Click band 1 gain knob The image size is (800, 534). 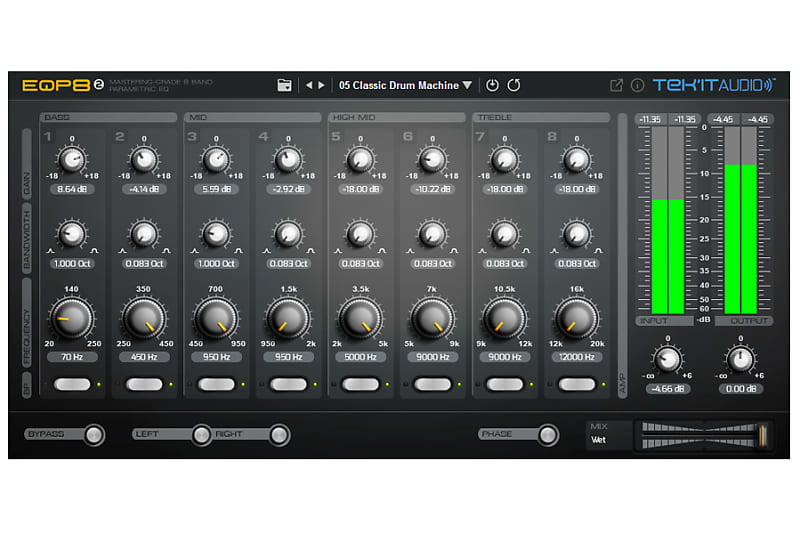point(72,160)
